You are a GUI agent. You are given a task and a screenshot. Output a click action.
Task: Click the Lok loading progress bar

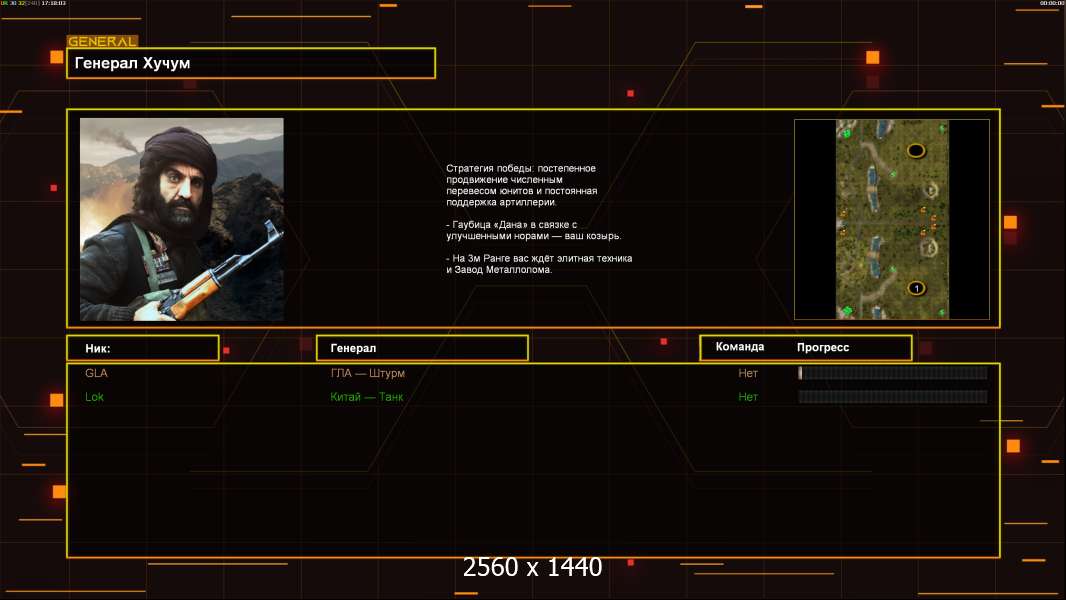[893, 396]
